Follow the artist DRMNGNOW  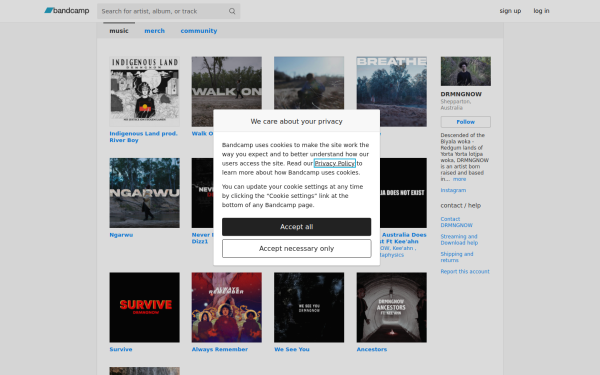pyautogui.click(x=465, y=122)
